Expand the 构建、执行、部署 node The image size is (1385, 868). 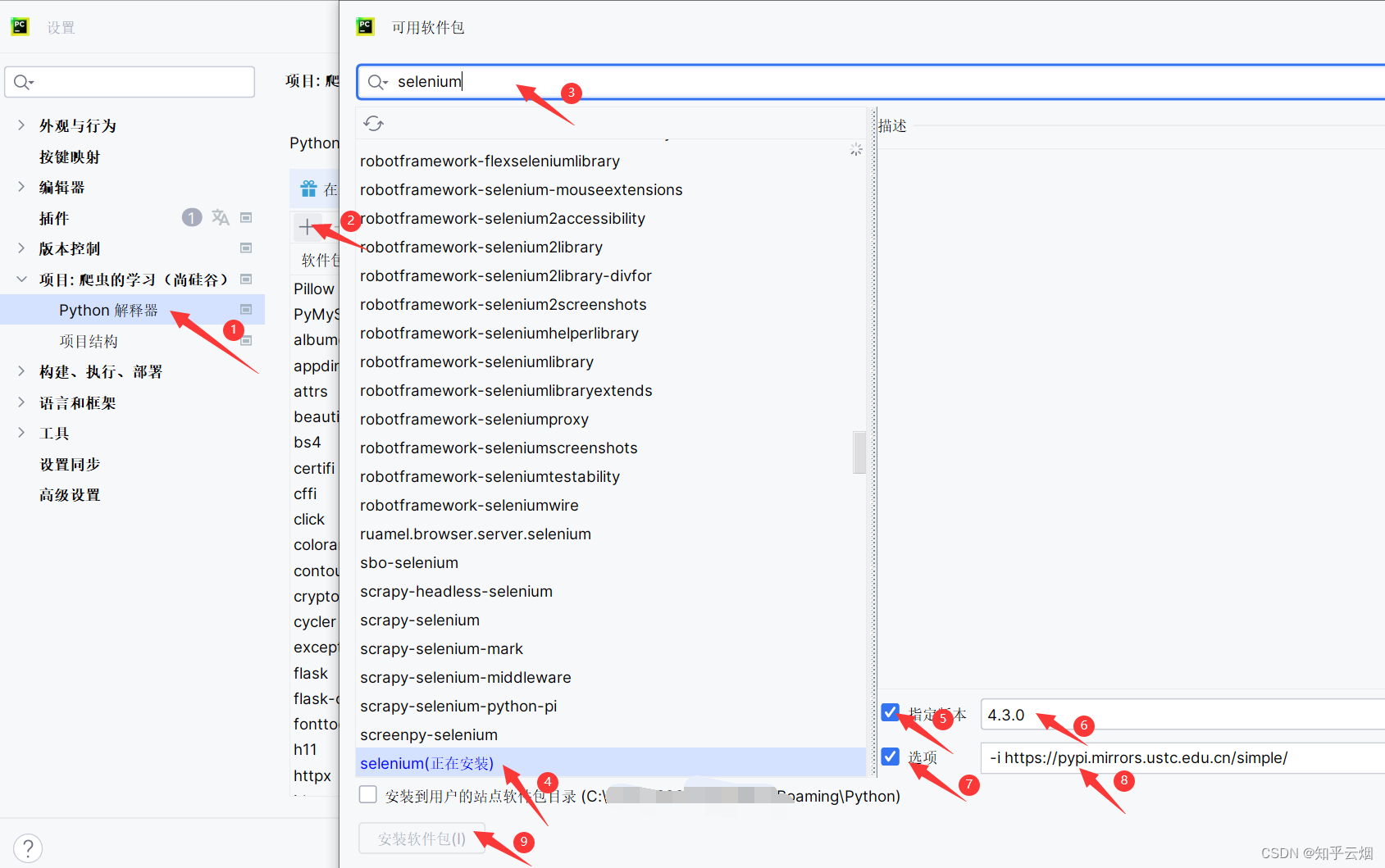pos(21,371)
